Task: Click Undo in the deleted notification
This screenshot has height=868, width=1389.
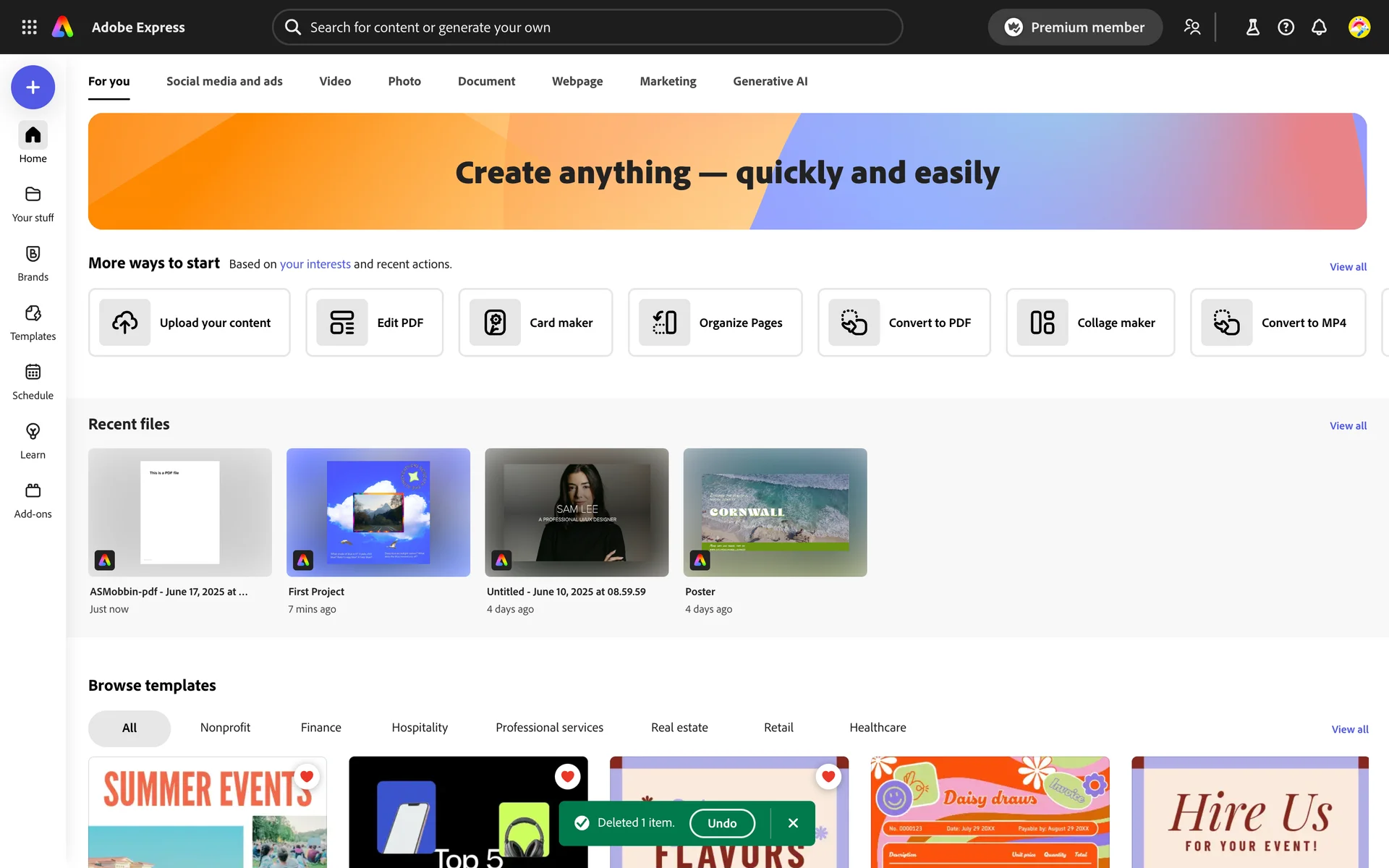Action: 721,823
